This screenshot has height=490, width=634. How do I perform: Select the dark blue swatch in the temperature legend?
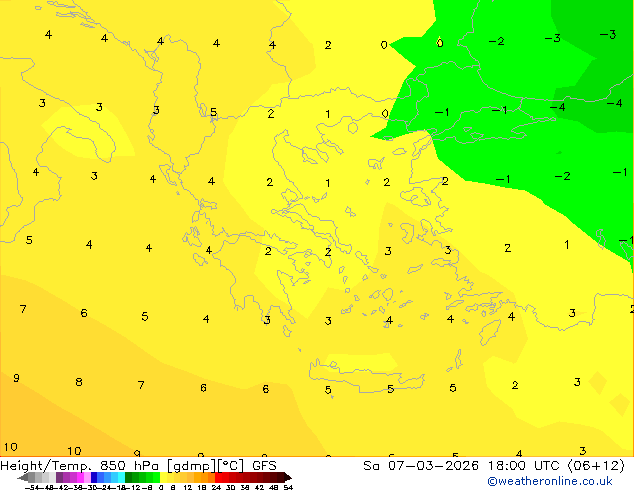click(x=94, y=477)
